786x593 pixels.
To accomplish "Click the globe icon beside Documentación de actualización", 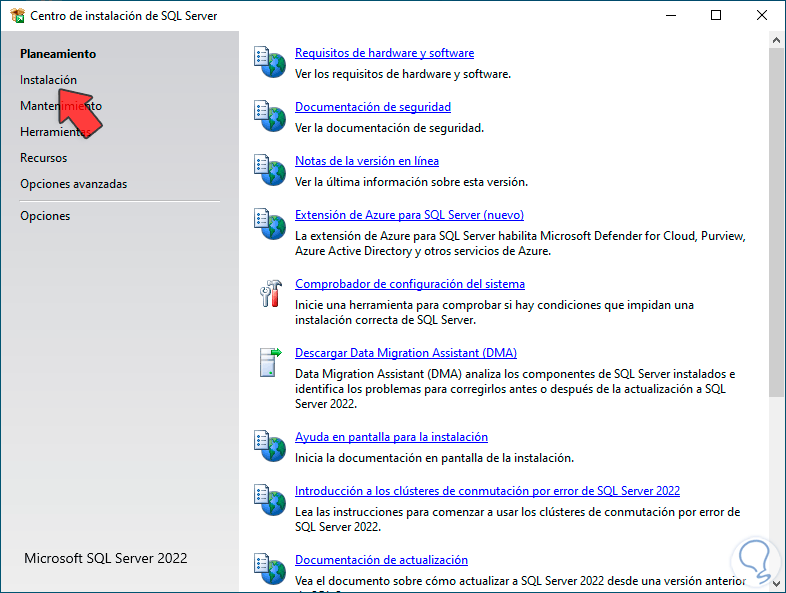I will 270,569.
